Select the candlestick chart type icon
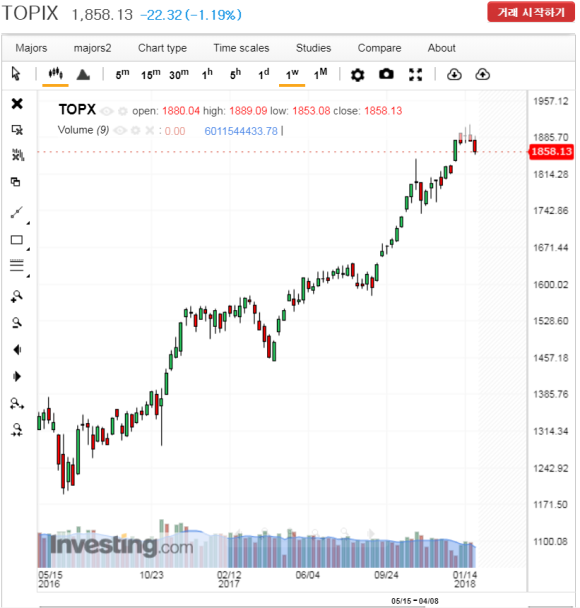The image size is (580, 608). (x=55, y=73)
